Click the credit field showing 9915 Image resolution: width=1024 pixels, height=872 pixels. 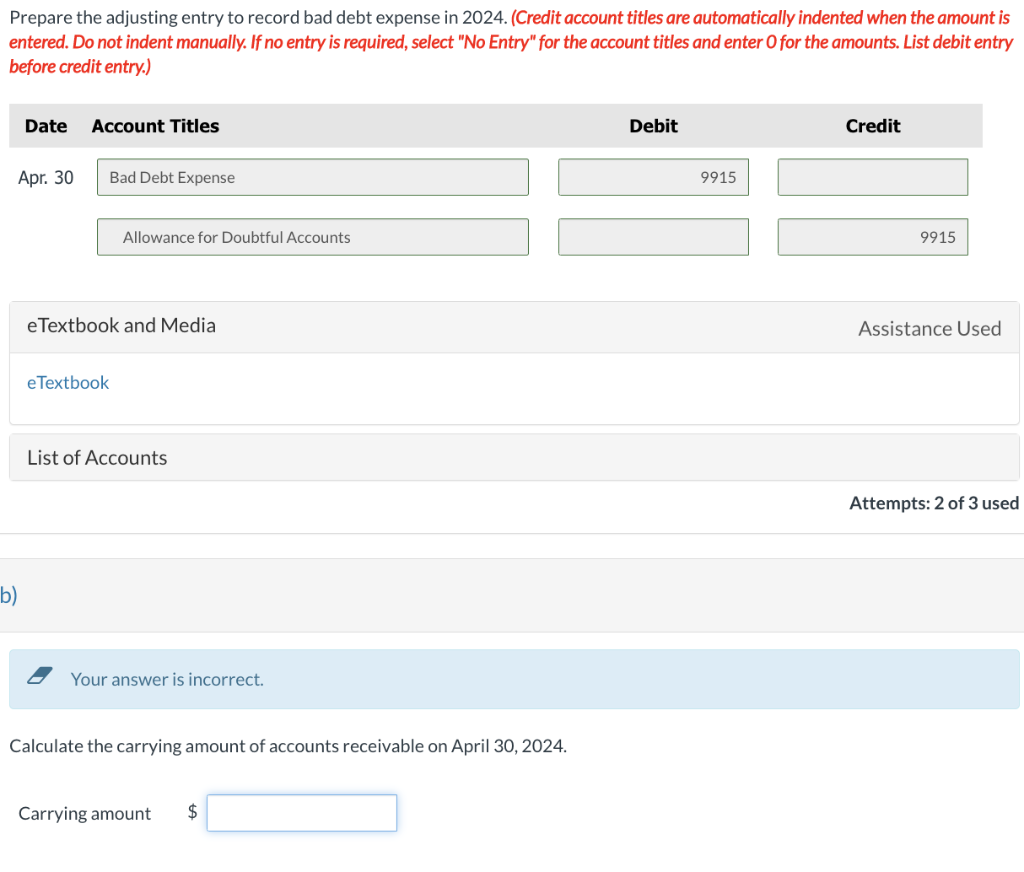pyautogui.click(x=872, y=237)
